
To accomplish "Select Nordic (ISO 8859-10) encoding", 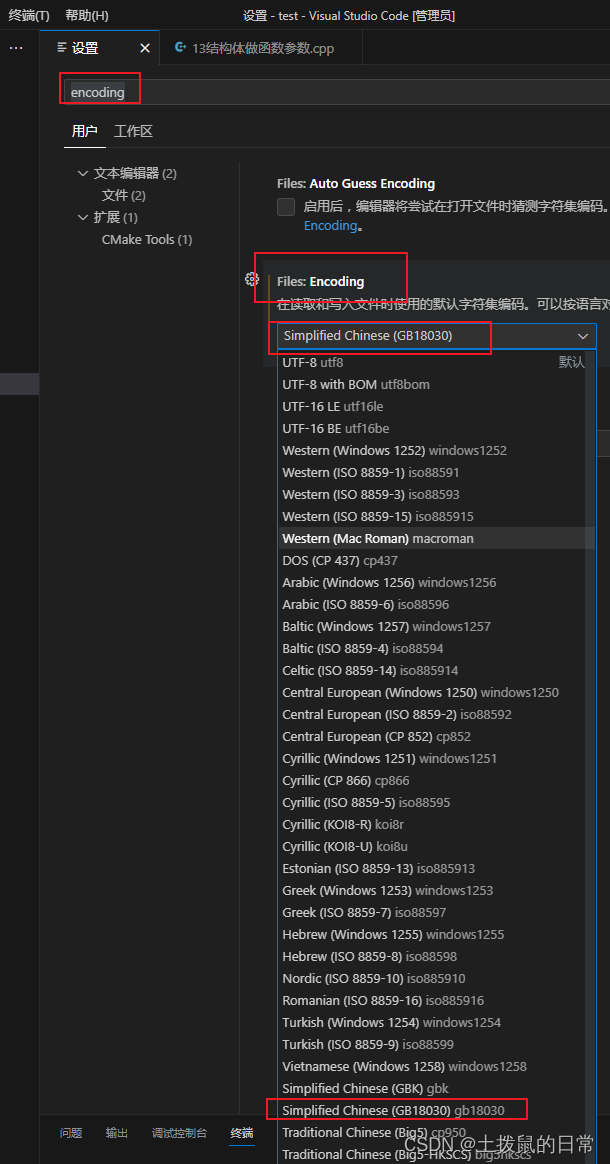I will 436,978.
